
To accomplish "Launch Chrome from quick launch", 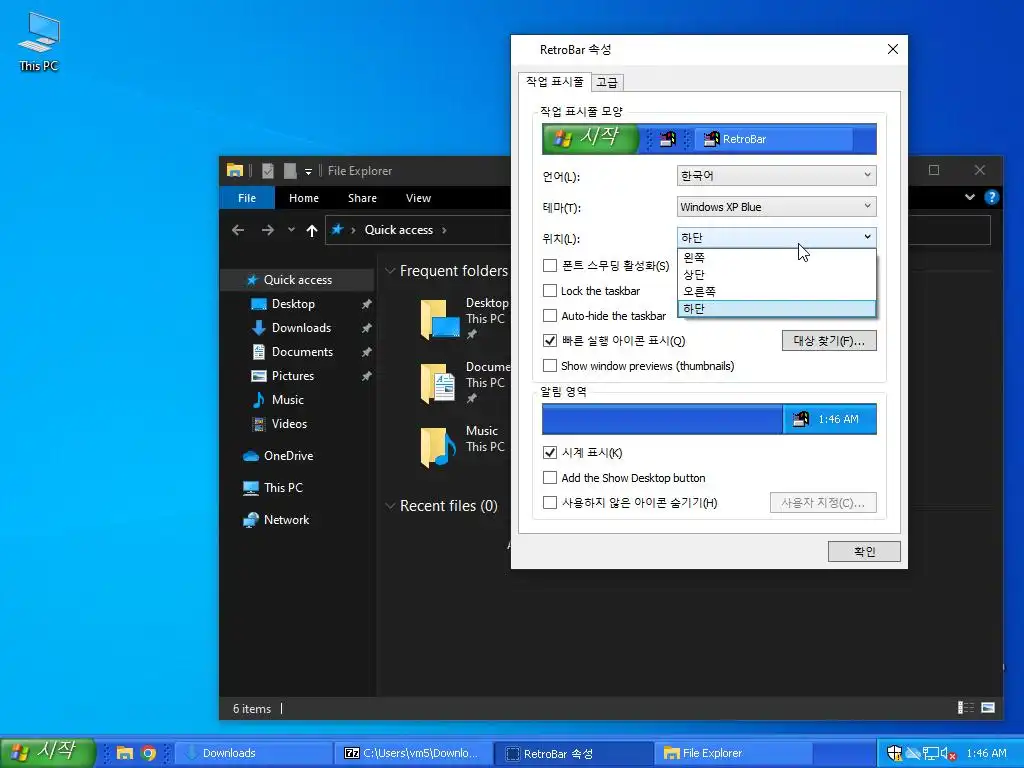I will [149, 753].
